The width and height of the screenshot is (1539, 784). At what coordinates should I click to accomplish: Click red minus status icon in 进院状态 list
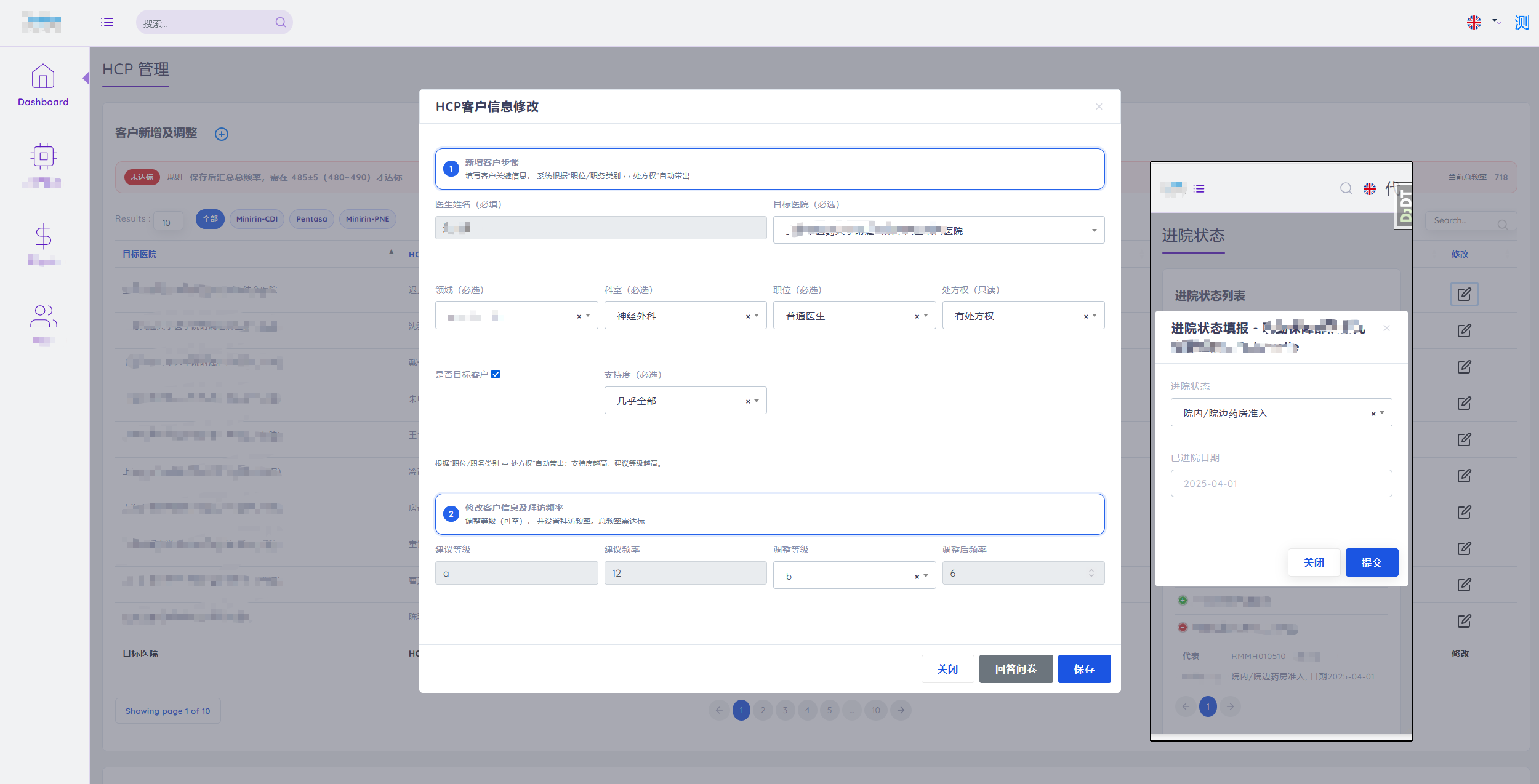tap(1183, 627)
